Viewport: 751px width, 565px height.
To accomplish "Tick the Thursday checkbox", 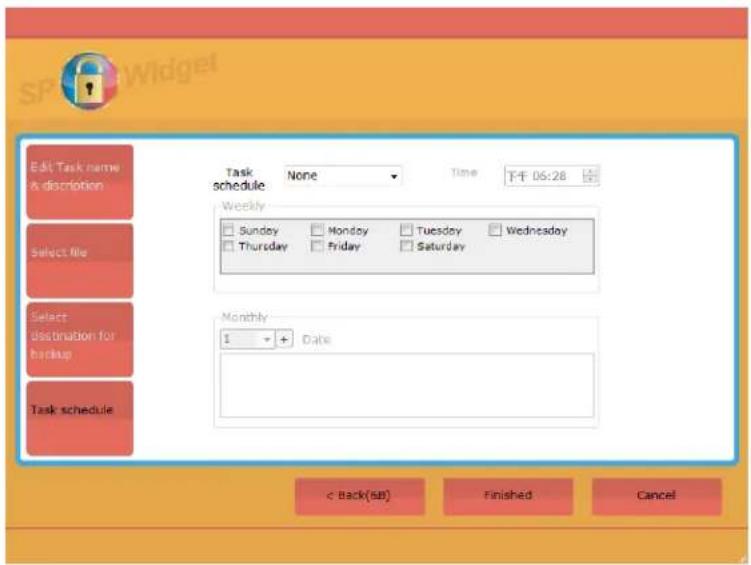I will pyautogui.click(x=228, y=246).
